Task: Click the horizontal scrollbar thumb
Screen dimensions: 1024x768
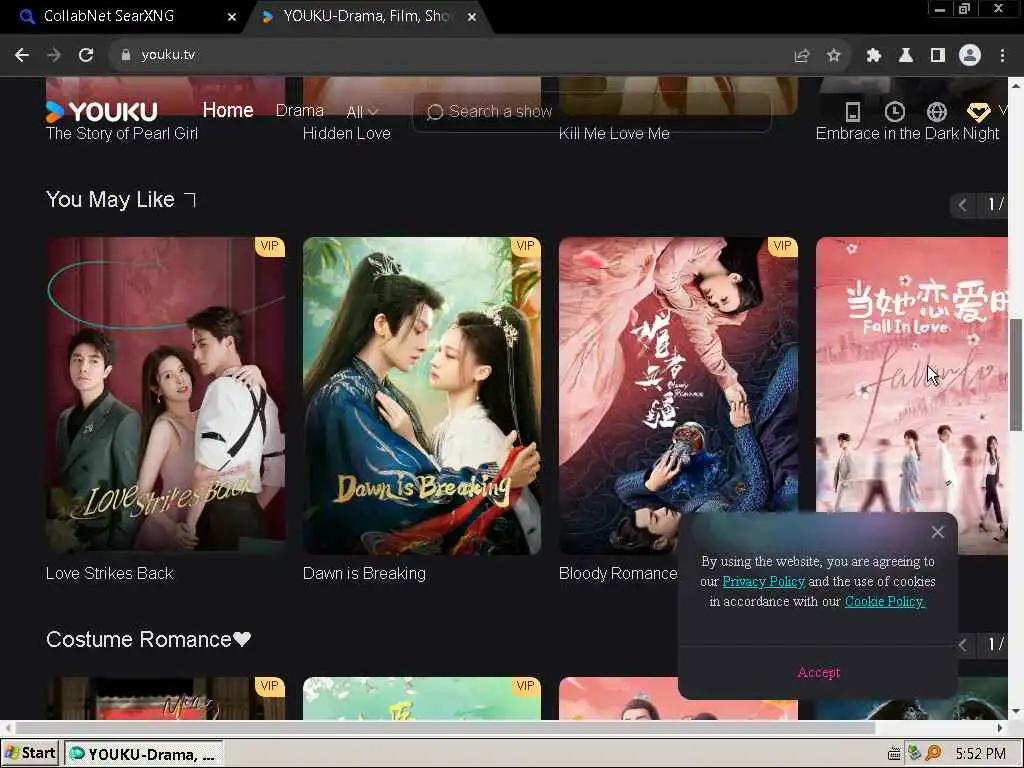Action: coord(445,728)
